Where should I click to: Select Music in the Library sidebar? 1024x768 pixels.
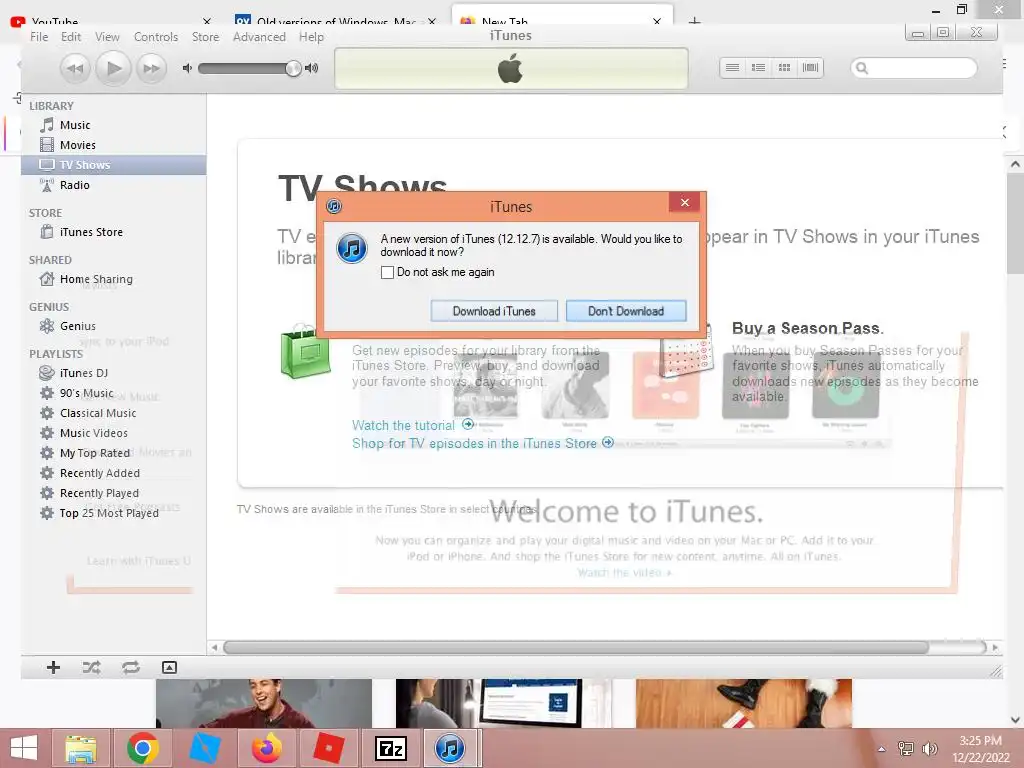click(x=114, y=125)
